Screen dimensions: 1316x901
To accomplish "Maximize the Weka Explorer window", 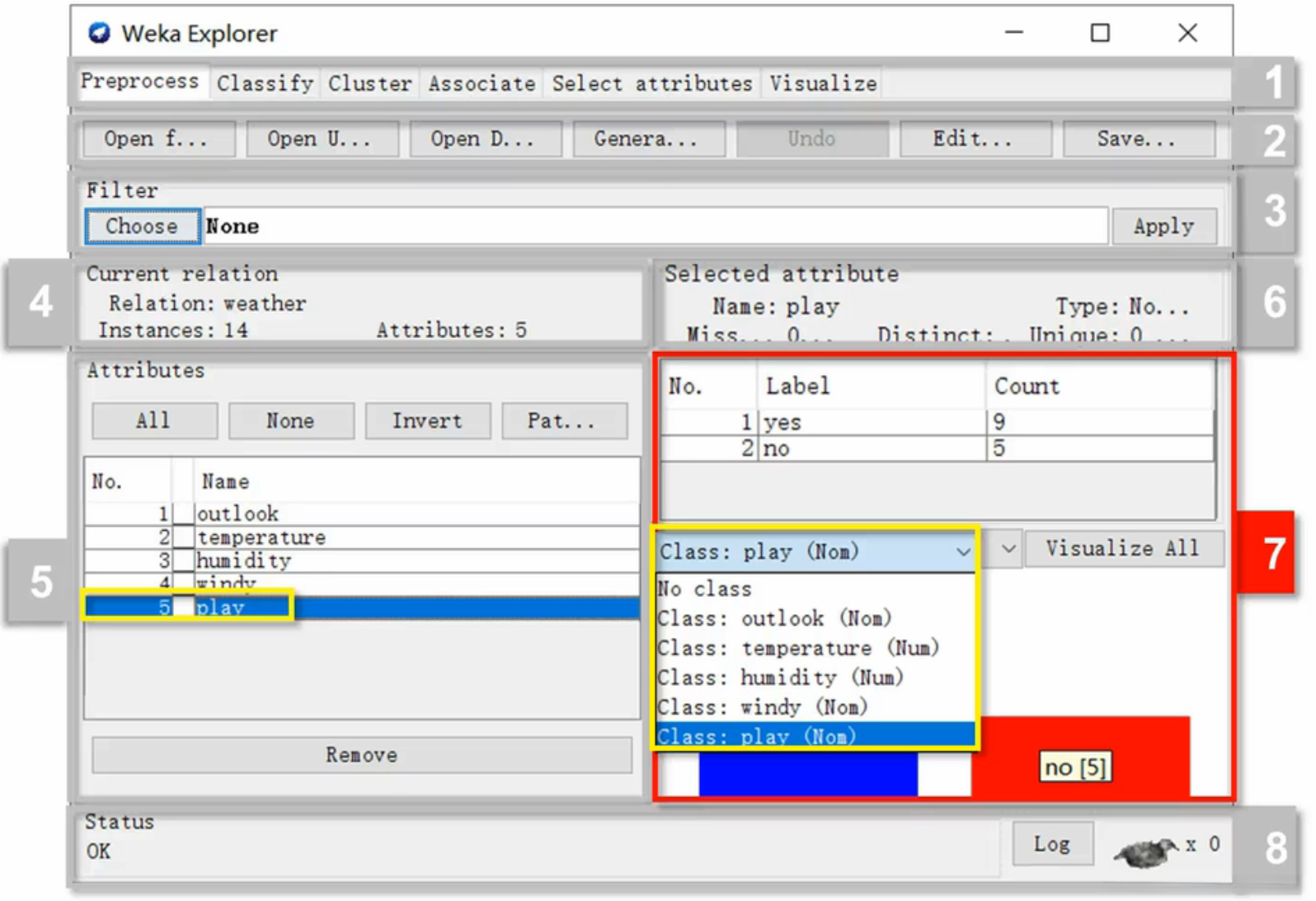I will coord(1100,33).
